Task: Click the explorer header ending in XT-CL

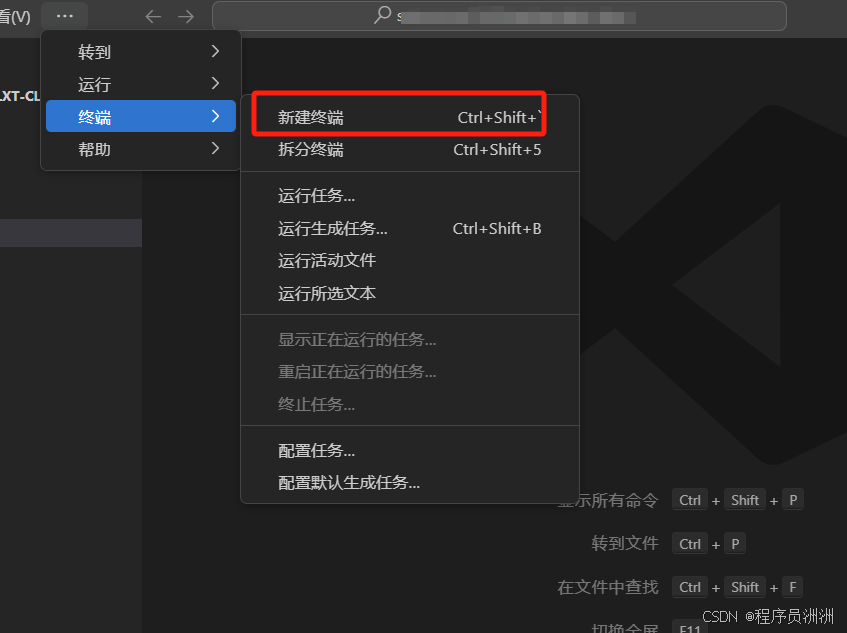Action: pyautogui.click(x=20, y=96)
